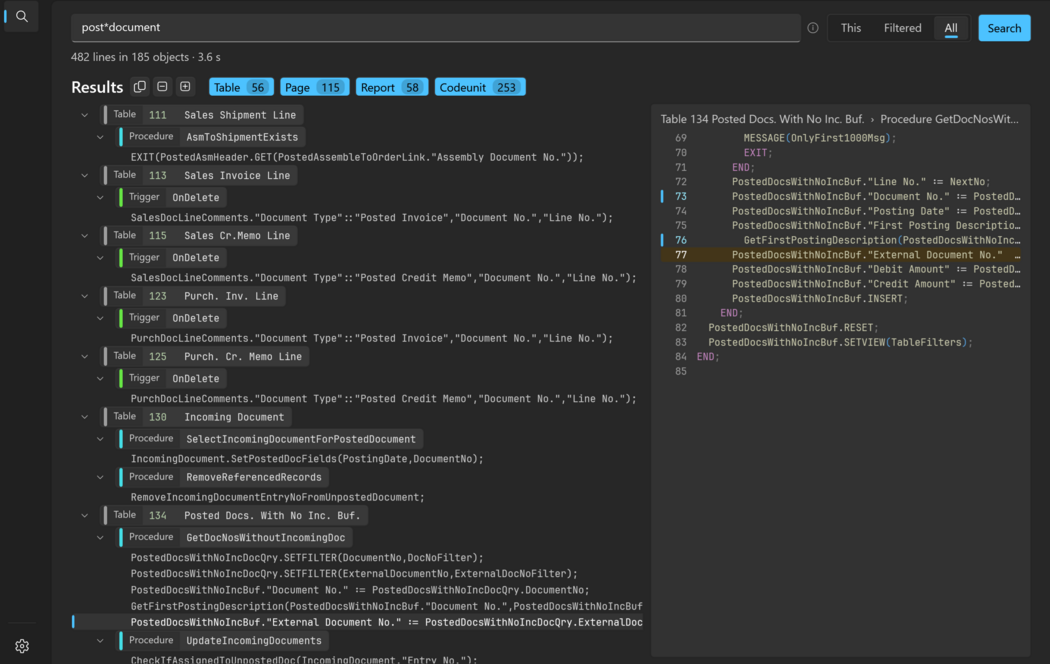This screenshot has width=1050, height=664.
Task: Expand all results with plus icon
Action: tap(185, 86)
